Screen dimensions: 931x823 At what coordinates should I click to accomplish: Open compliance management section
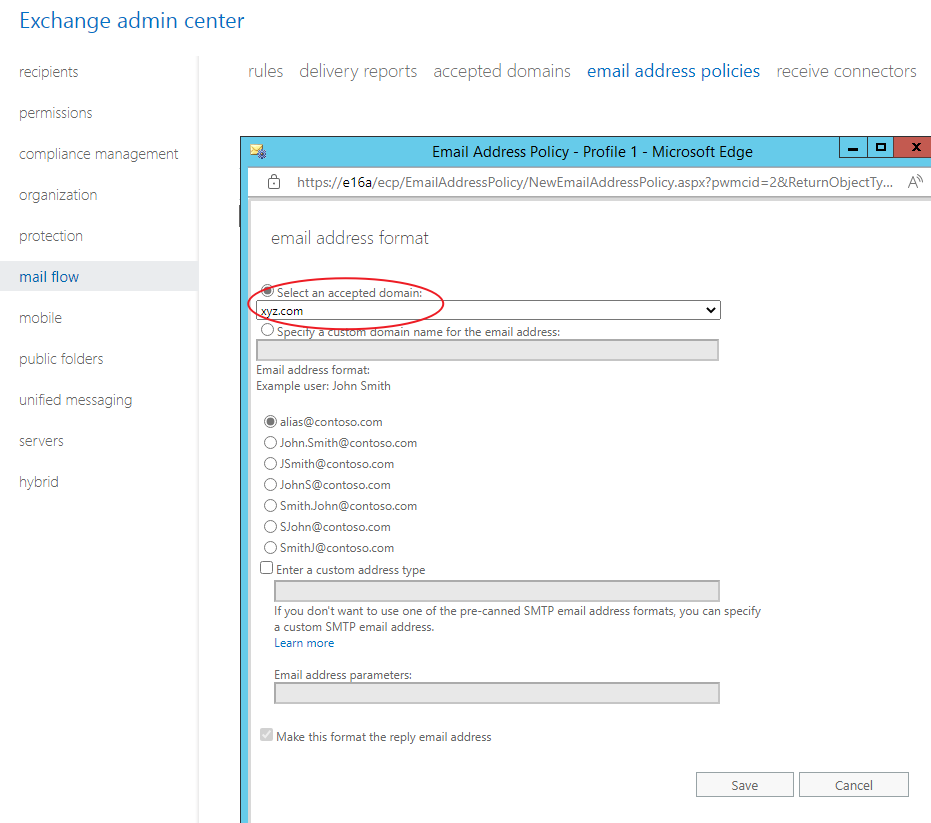[99, 154]
